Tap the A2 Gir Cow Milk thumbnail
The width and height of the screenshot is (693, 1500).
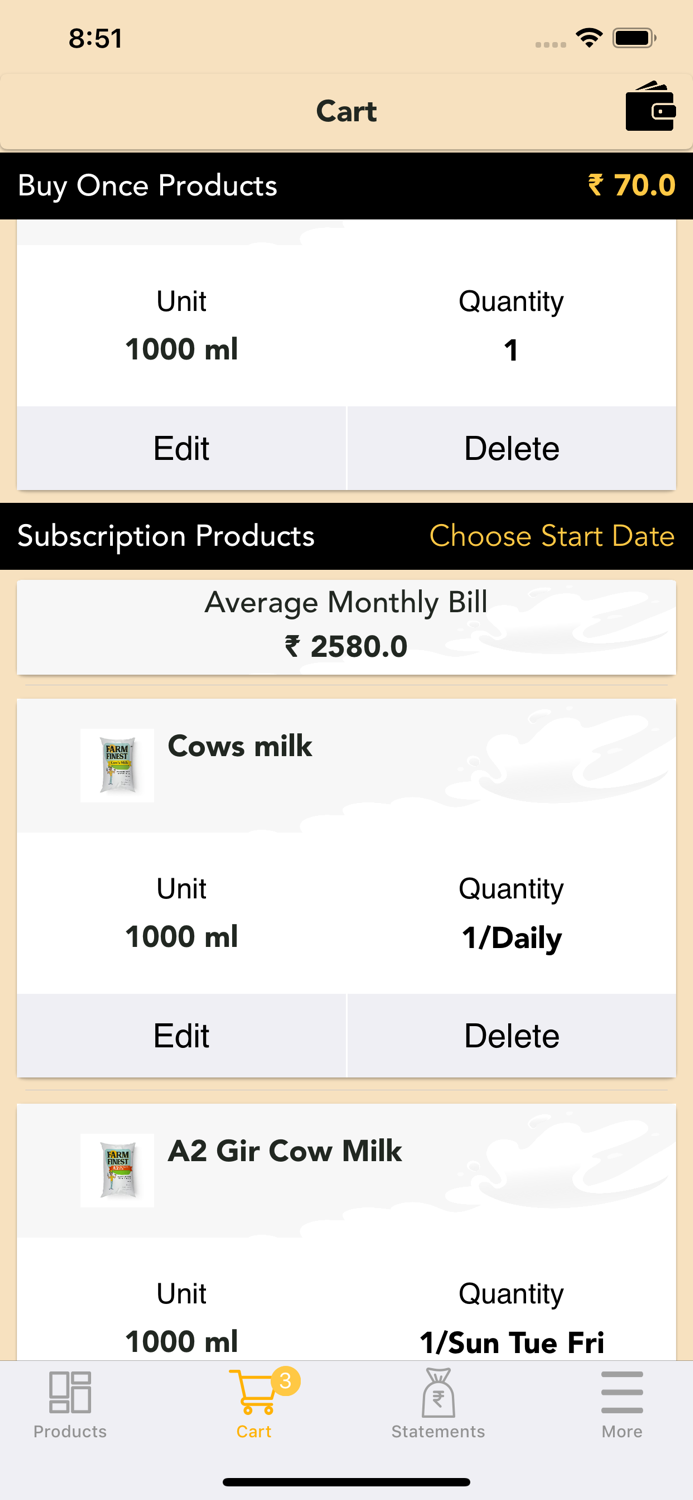pos(117,1170)
